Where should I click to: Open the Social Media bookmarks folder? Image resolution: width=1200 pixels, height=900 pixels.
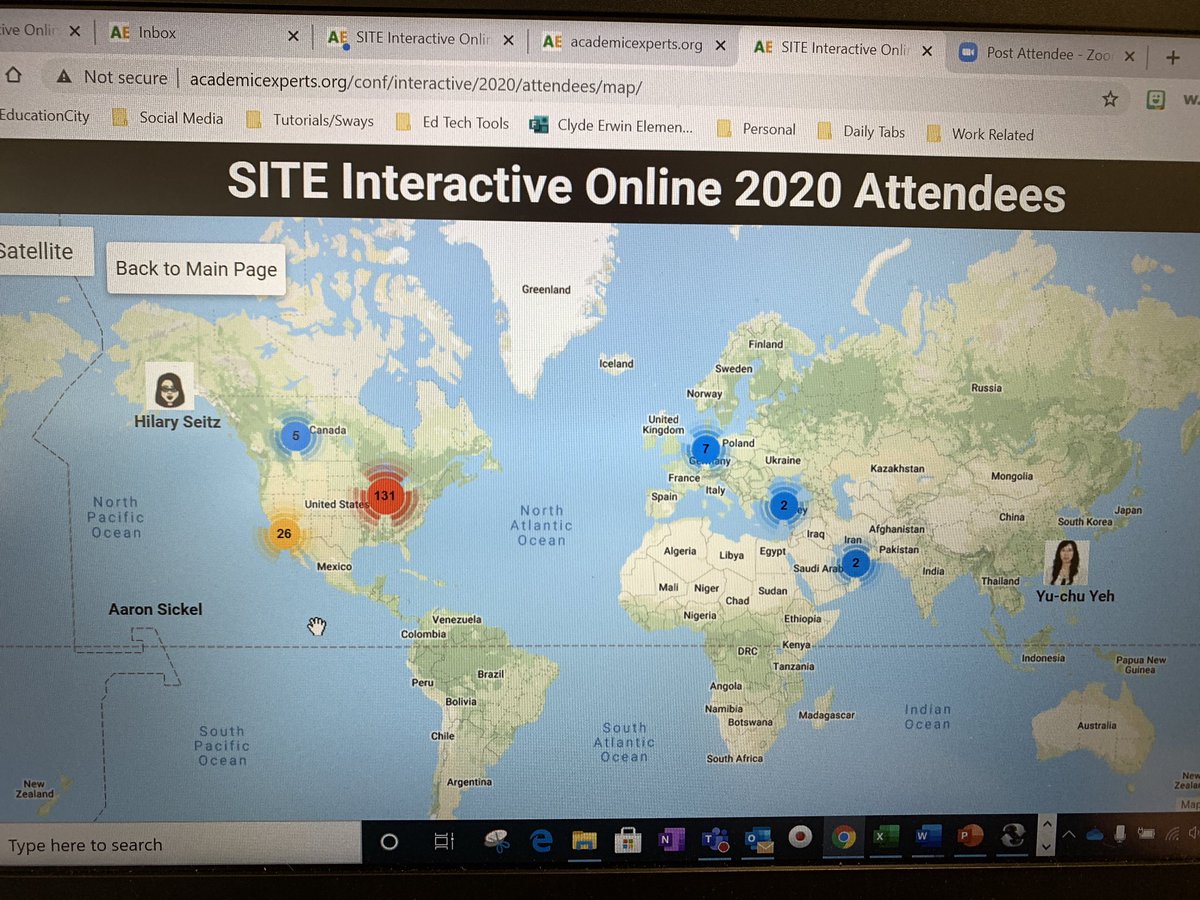(x=168, y=118)
